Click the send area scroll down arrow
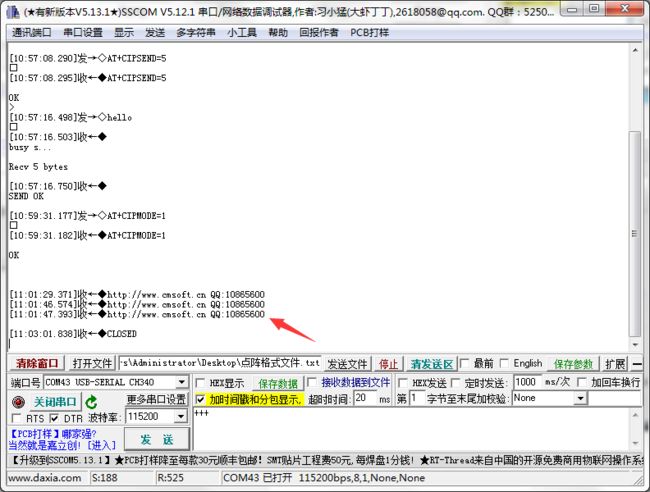 click(x=635, y=444)
